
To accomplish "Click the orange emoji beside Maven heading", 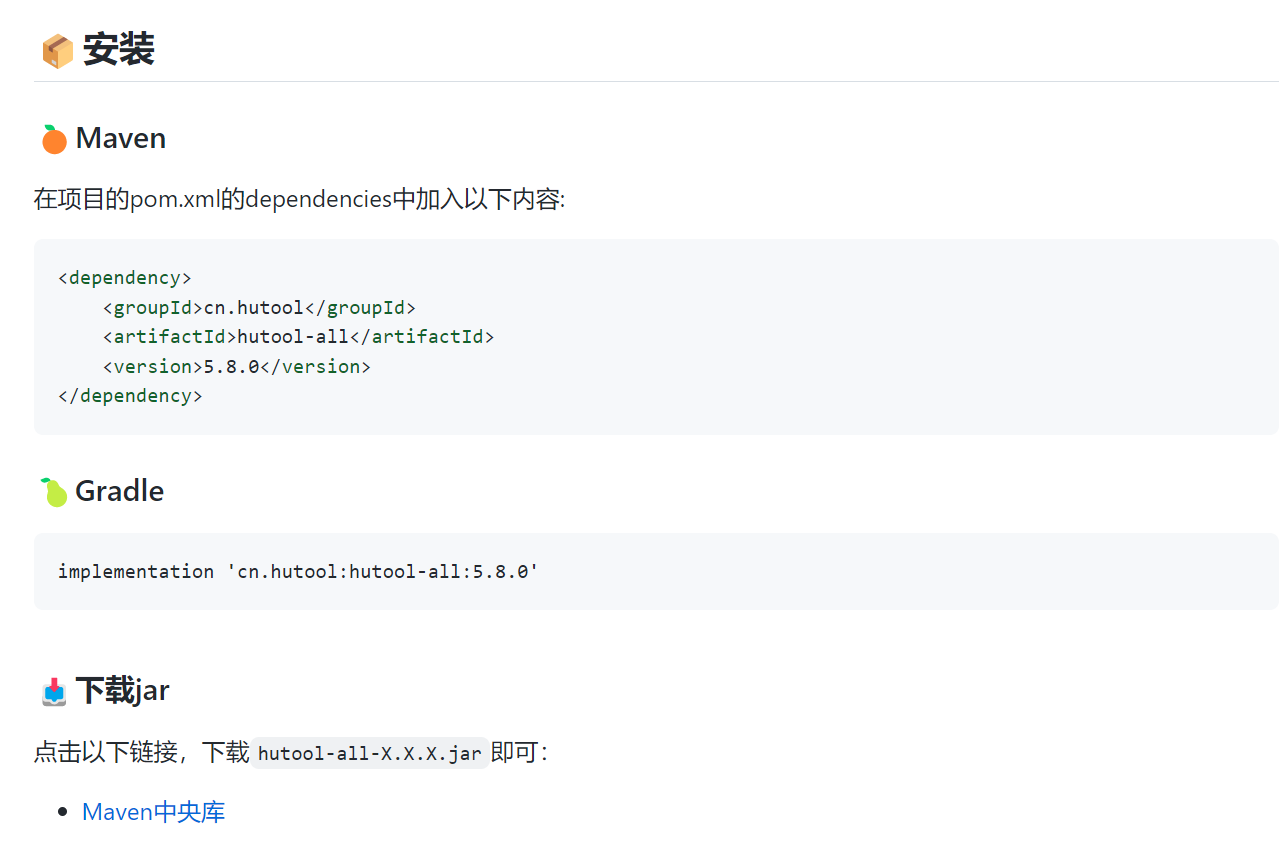I will point(54,139).
